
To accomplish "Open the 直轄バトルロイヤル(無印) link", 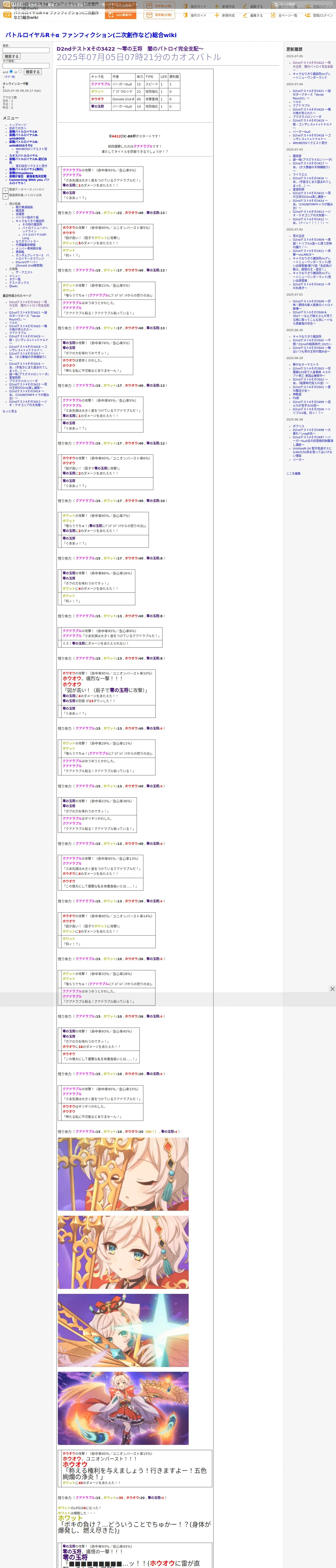I will (x=26, y=169).
